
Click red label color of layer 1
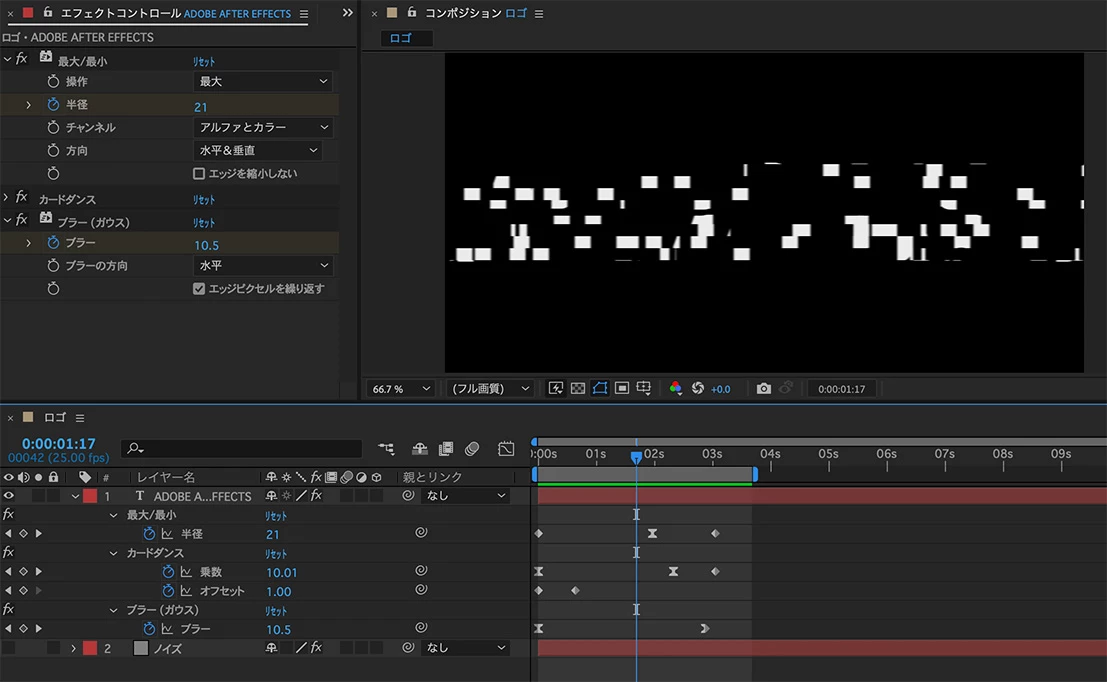pos(90,496)
